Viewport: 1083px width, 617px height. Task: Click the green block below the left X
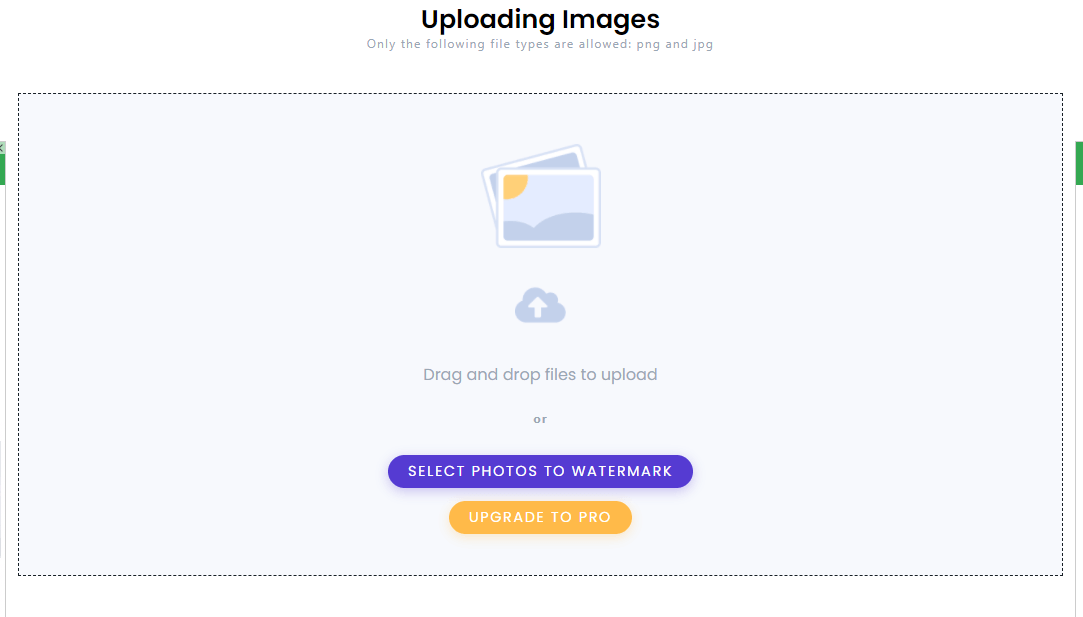tap(2, 170)
